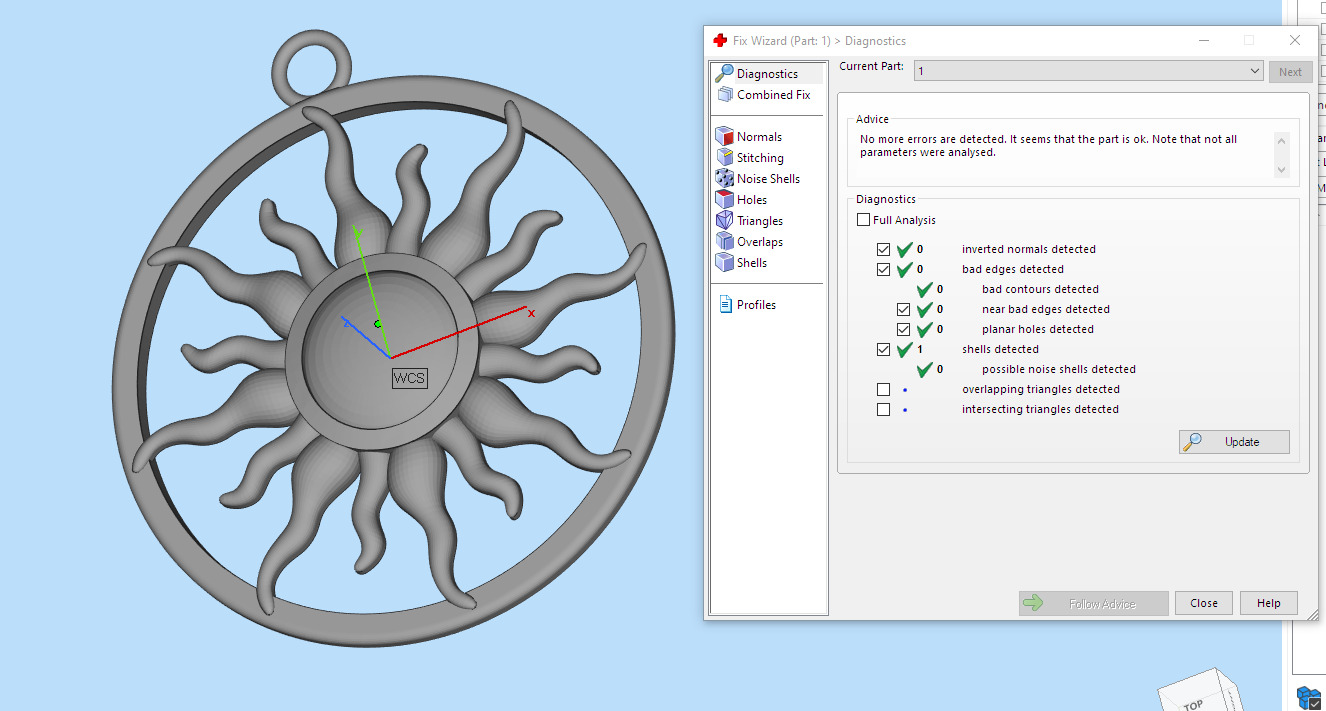
Task: Click the Help button
Action: point(1269,603)
